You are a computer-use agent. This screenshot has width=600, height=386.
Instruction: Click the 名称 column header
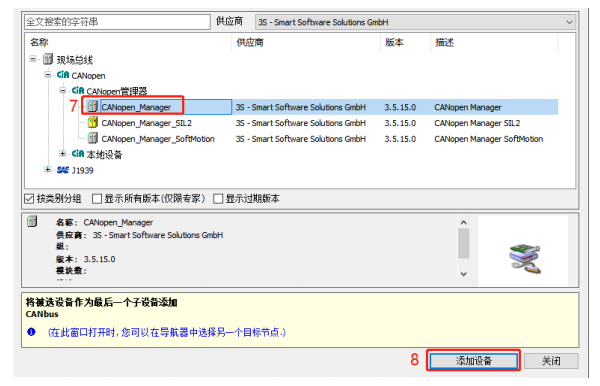pyautogui.click(x=39, y=42)
